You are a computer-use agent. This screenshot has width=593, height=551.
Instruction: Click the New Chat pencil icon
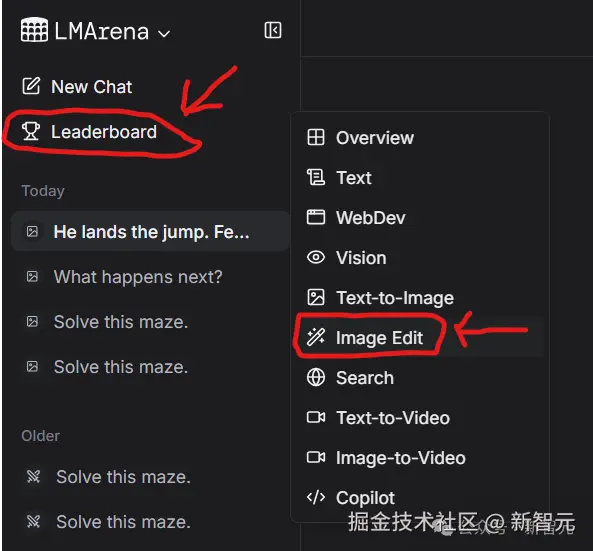[31, 86]
